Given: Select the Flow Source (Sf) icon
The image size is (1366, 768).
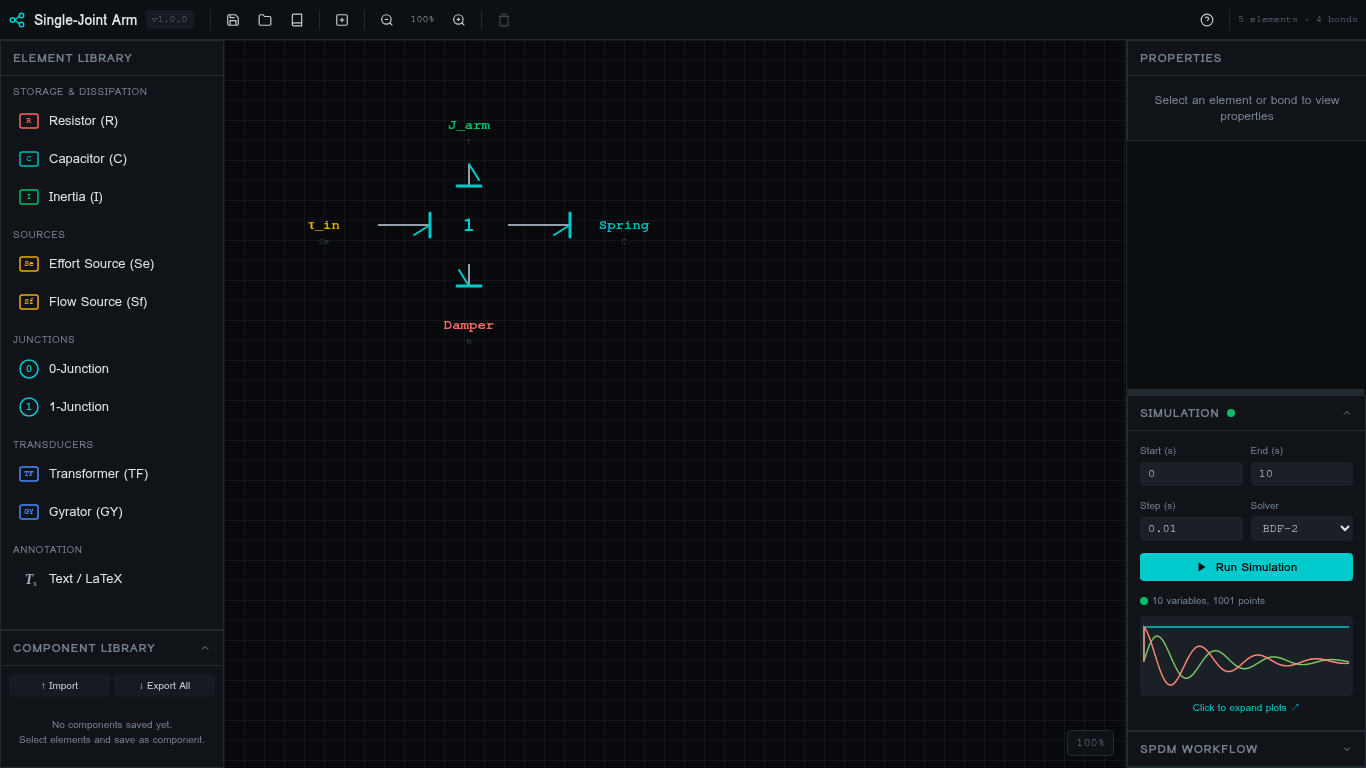Looking at the screenshot, I should (x=29, y=302).
